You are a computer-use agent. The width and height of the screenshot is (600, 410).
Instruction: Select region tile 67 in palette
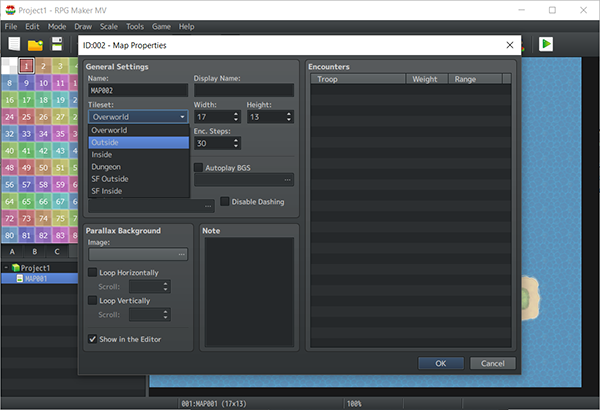[60, 201]
